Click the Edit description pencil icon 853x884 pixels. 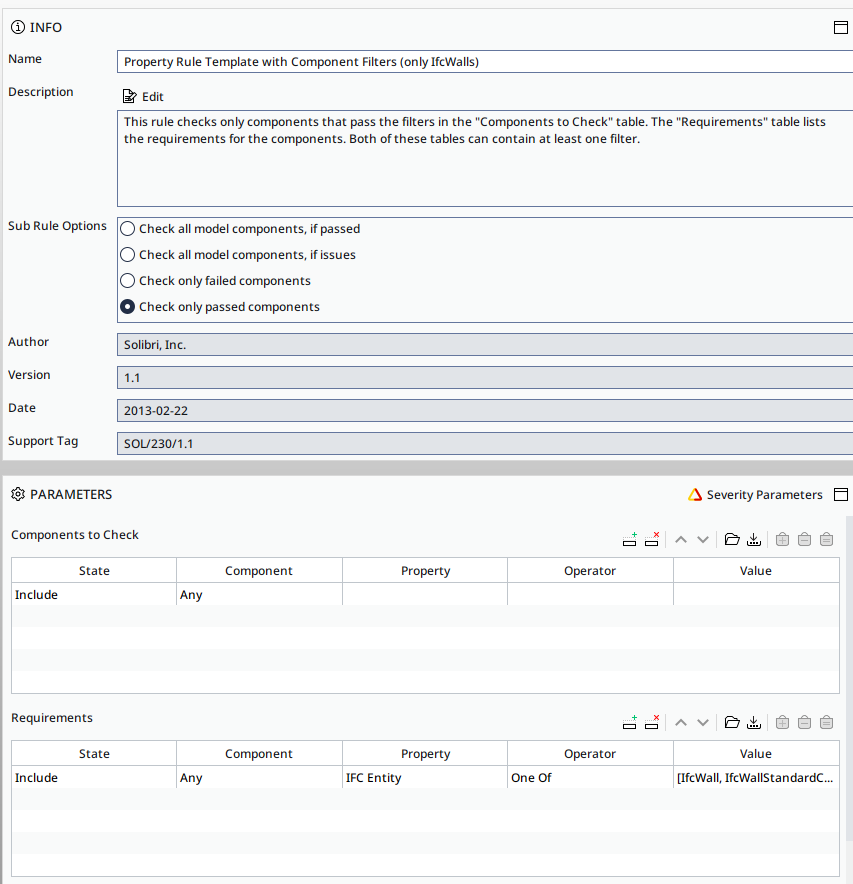pyautogui.click(x=130, y=96)
